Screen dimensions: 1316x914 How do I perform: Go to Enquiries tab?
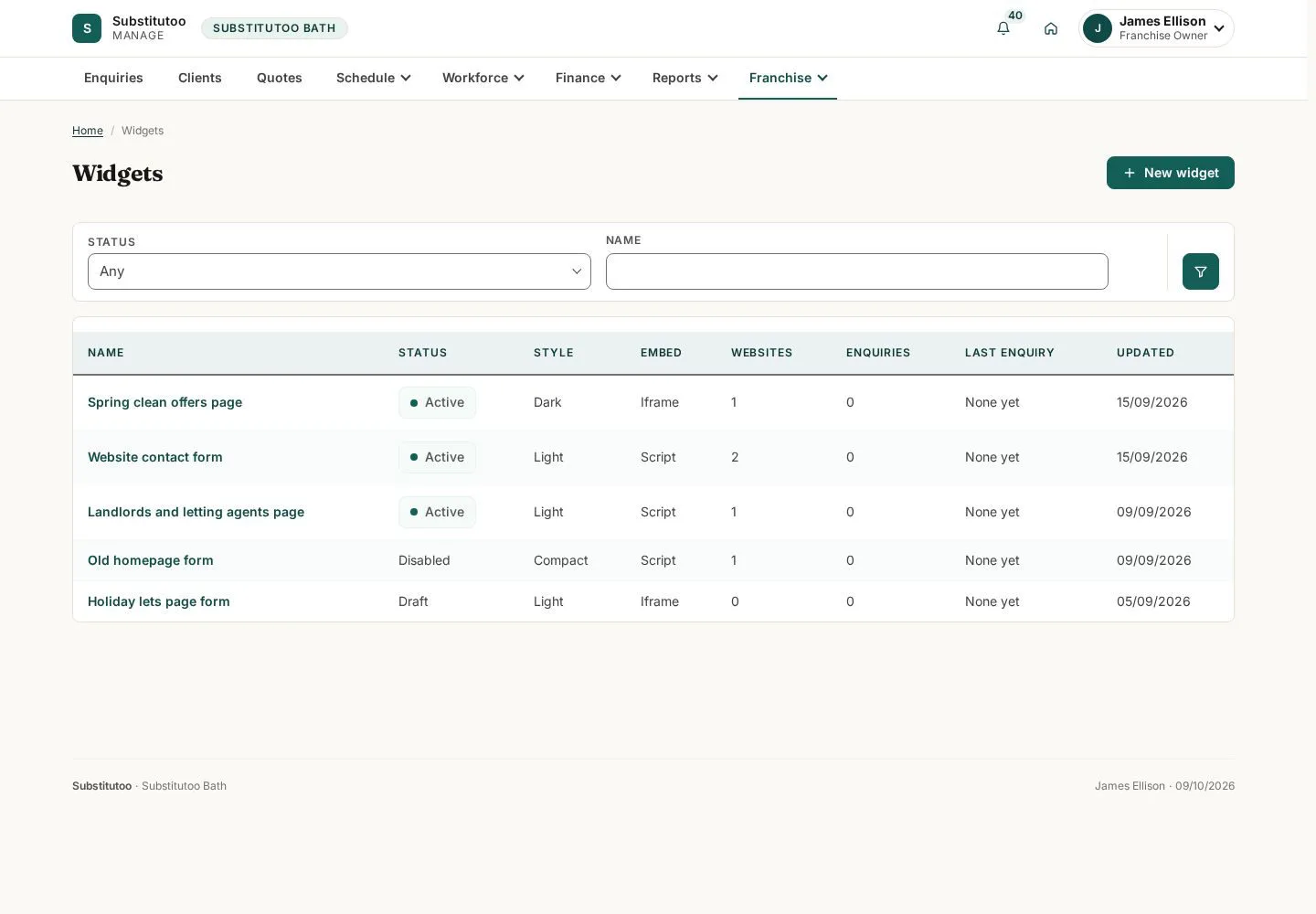113,78
